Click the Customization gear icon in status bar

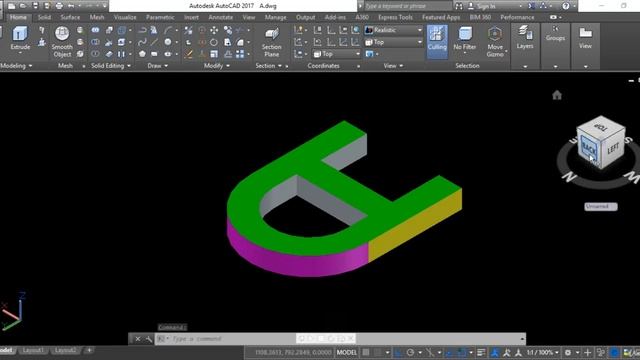point(568,352)
